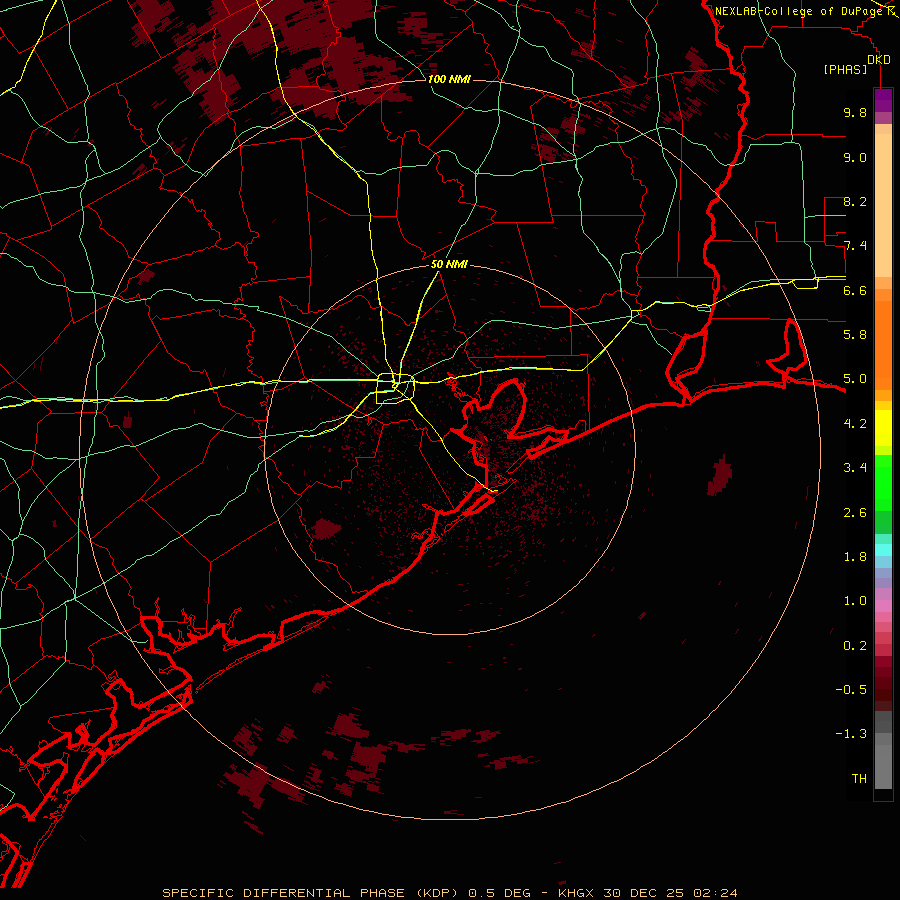
Task: Pick the pink band on color bar
Action: click(883, 606)
